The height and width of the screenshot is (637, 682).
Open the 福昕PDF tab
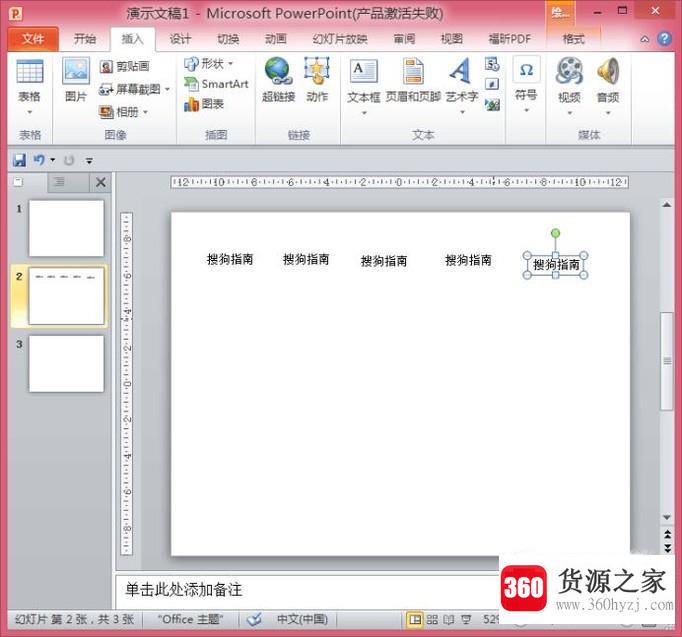[x=510, y=39]
